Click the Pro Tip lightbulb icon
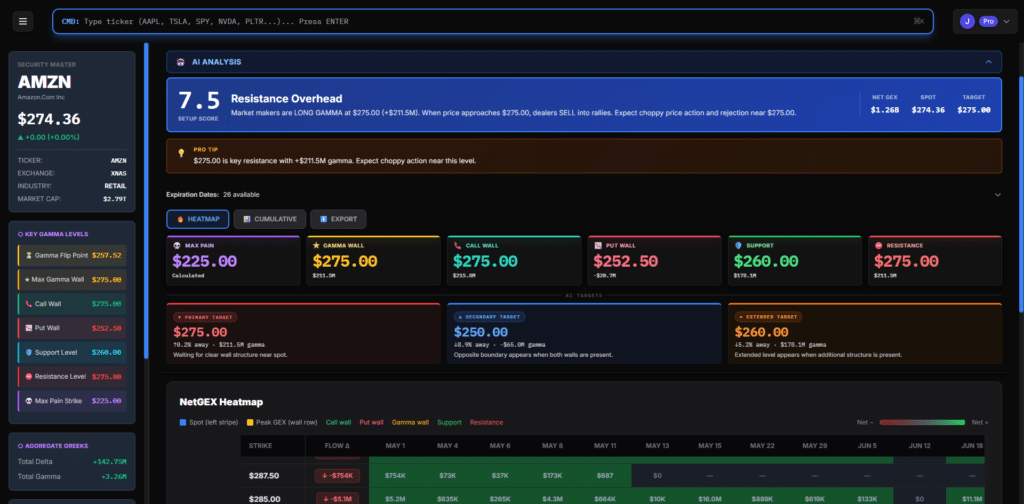1024x504 pixels. [182, 153]
